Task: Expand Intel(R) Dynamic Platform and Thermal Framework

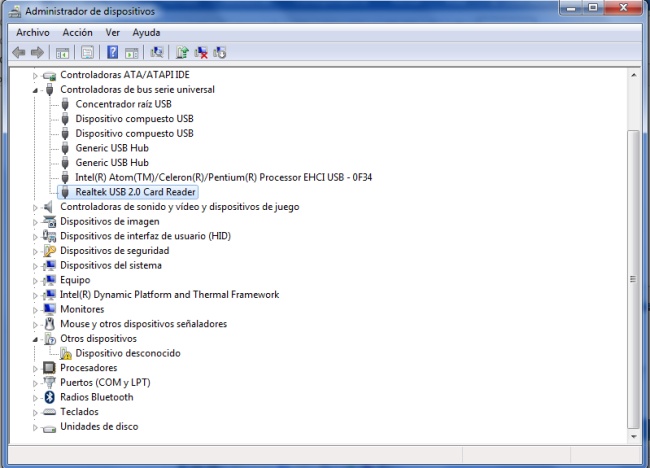Action: pos(35,296)
